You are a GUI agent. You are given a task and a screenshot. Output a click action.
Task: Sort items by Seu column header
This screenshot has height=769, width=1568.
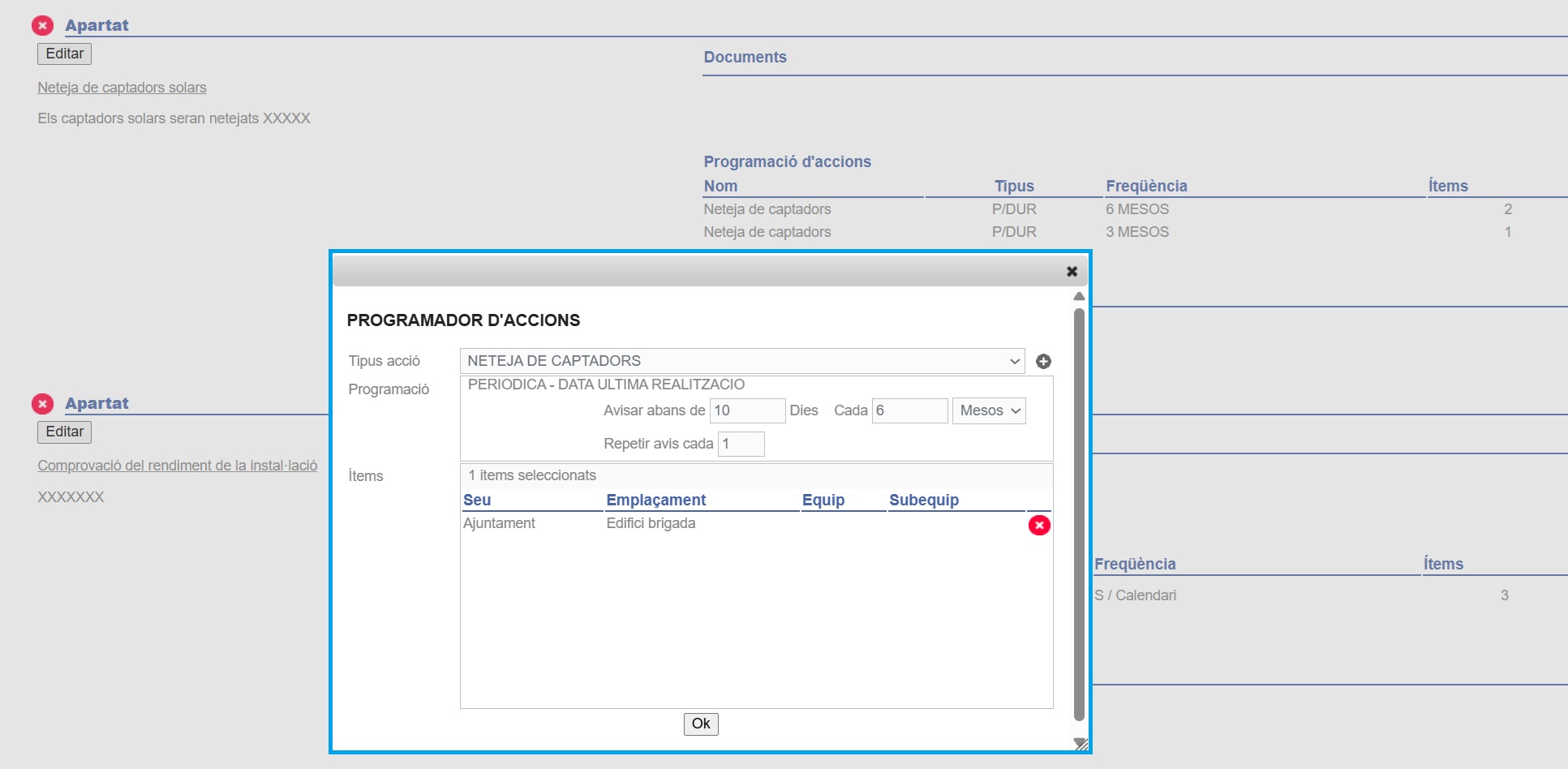(x=477, y=500)
